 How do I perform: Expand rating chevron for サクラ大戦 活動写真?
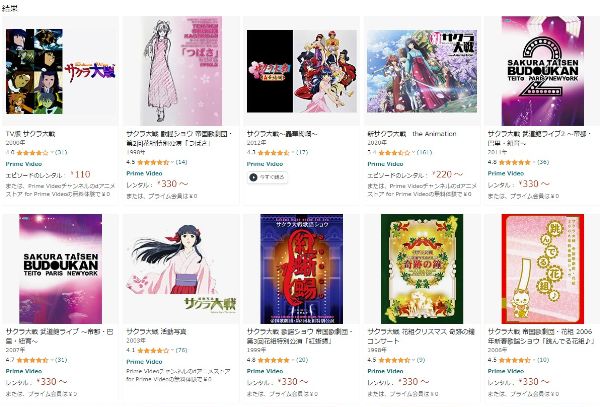tap(173, 350)
